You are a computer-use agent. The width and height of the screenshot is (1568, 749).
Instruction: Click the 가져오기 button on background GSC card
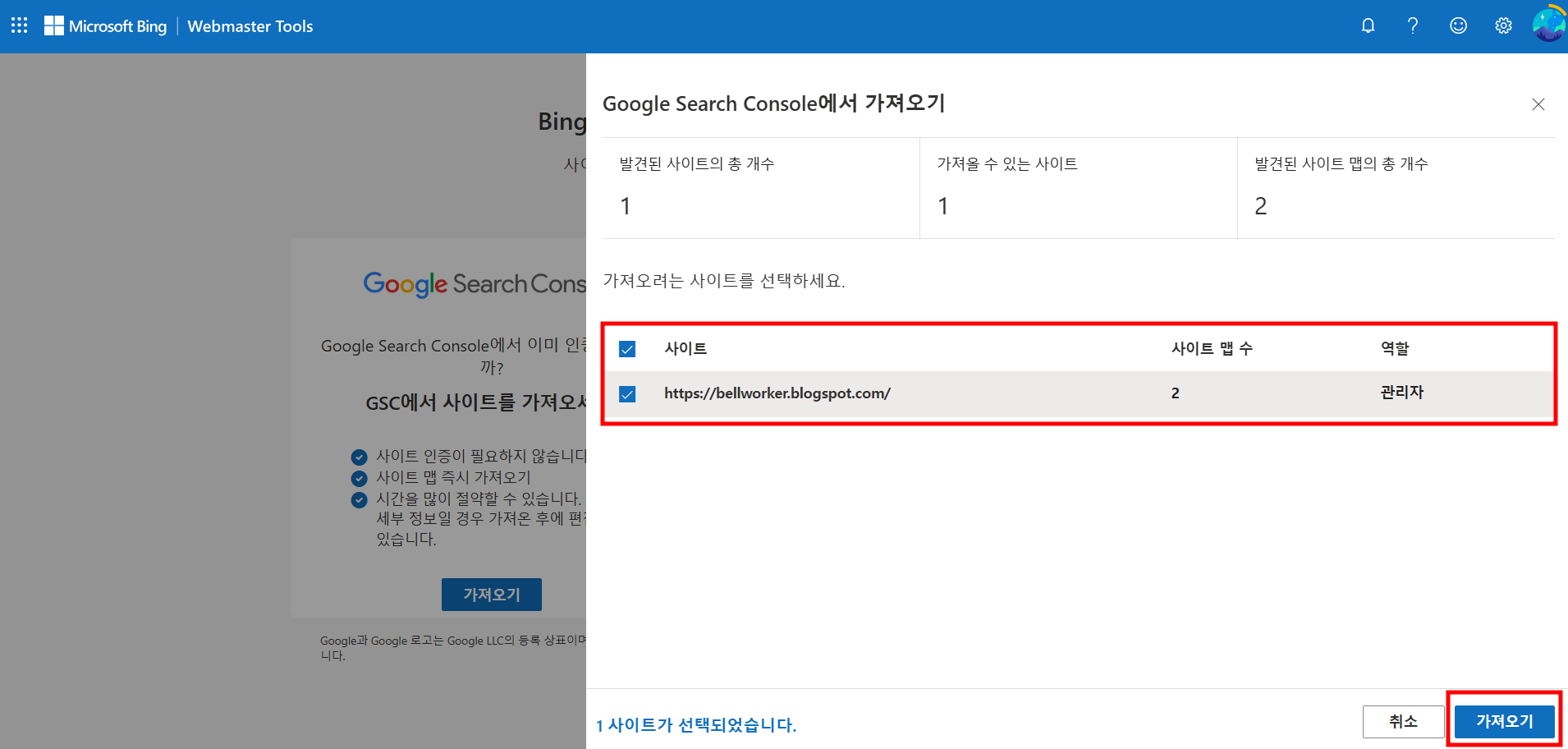[491, 595]
